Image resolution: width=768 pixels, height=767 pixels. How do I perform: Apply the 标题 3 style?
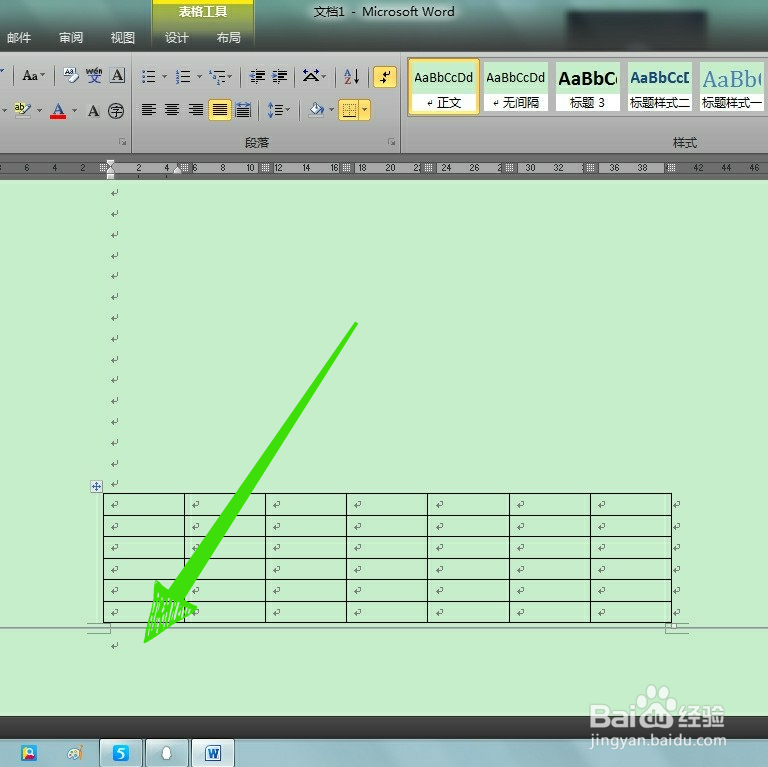pos(587,87)
